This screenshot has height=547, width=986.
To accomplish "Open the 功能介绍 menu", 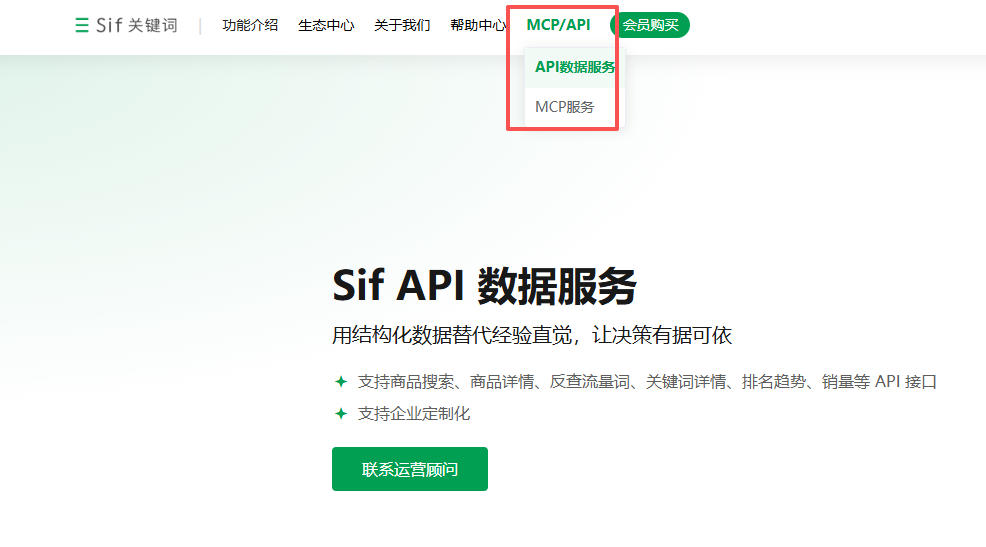I will tap(250, 25).
